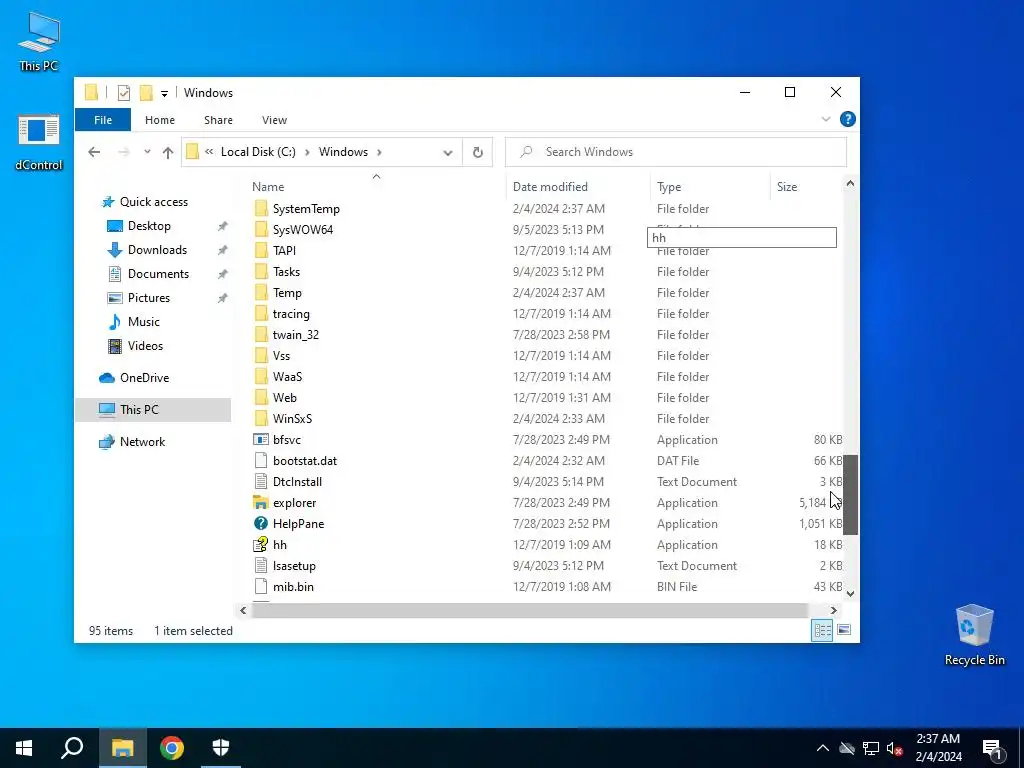Select Network in navigation pane

click(142, 442)
